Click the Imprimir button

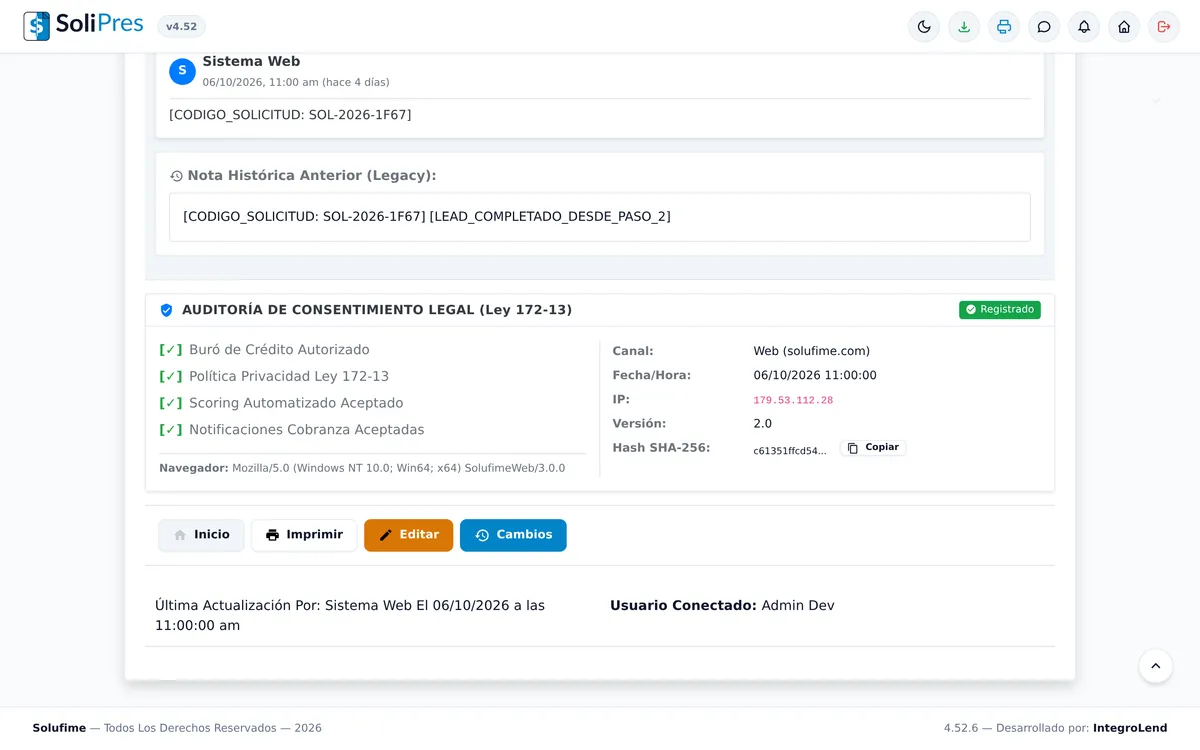pyautogui.click(x=304, y=535)
